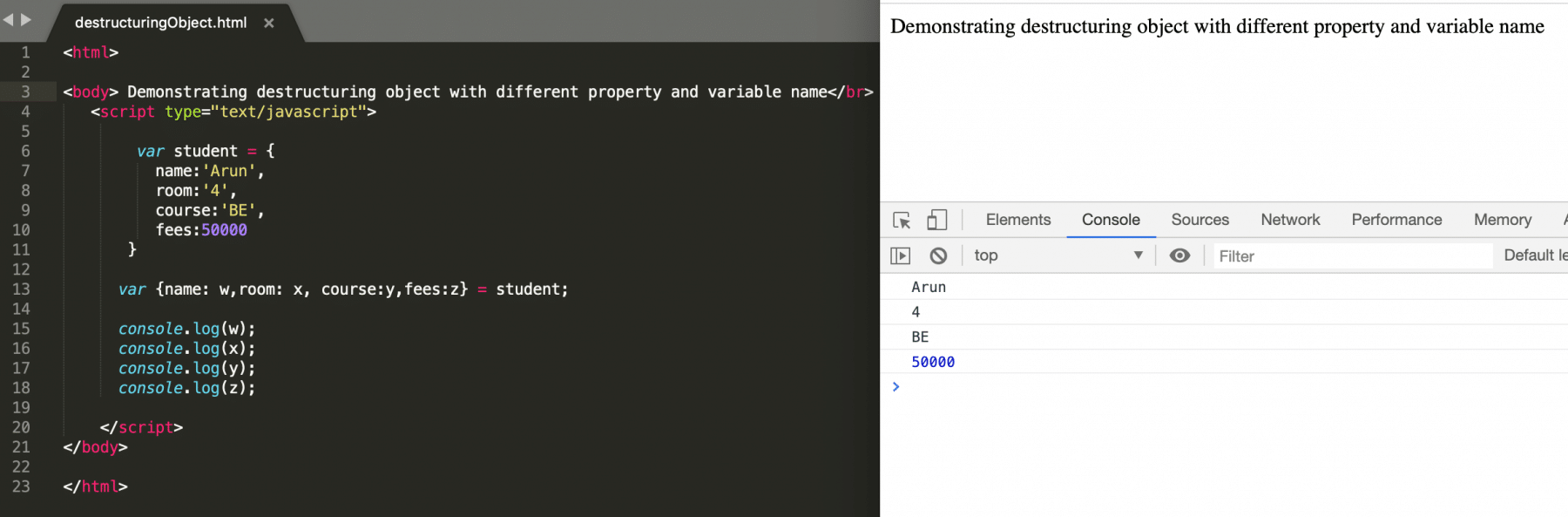Click the tab scroll right arrow
Screen dimensions: 1568x517
pos(26,19)
